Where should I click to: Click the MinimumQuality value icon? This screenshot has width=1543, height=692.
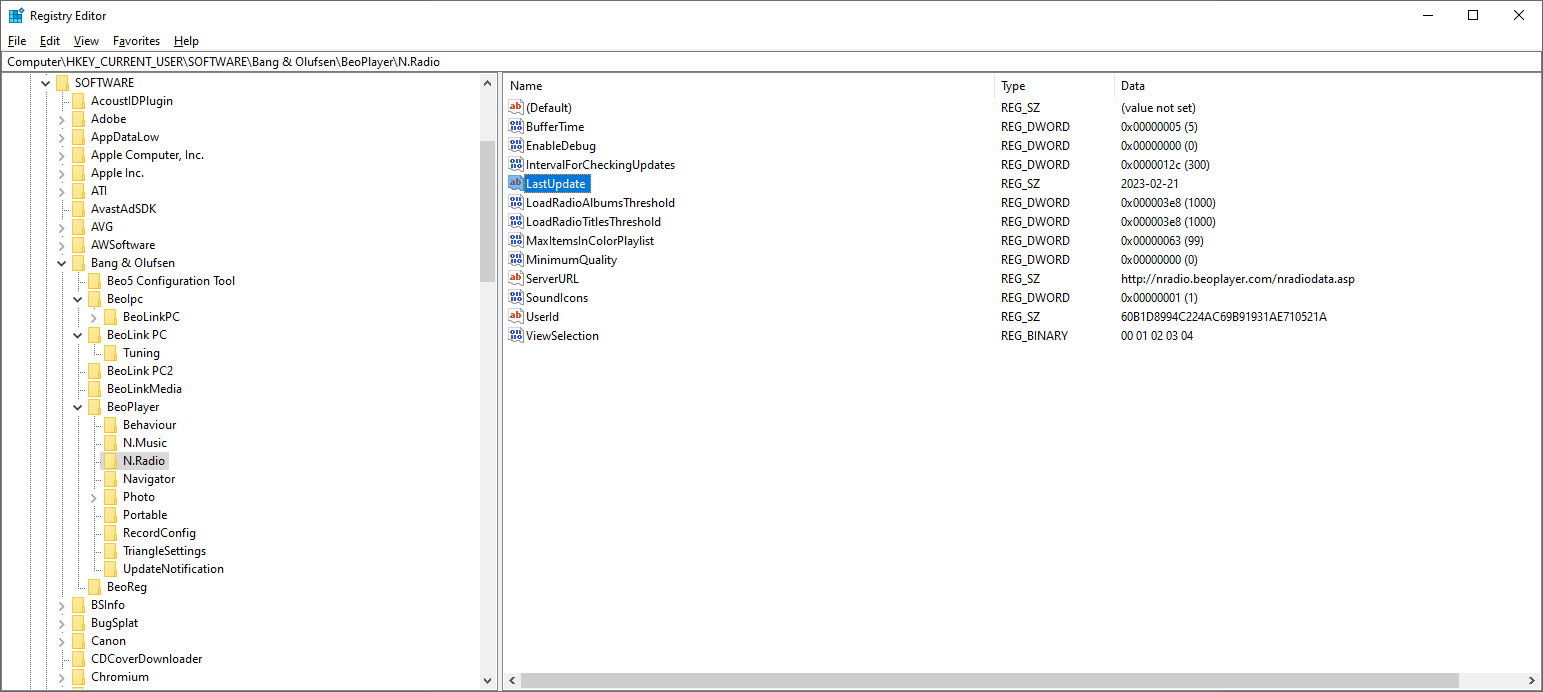tap(516, 260)
